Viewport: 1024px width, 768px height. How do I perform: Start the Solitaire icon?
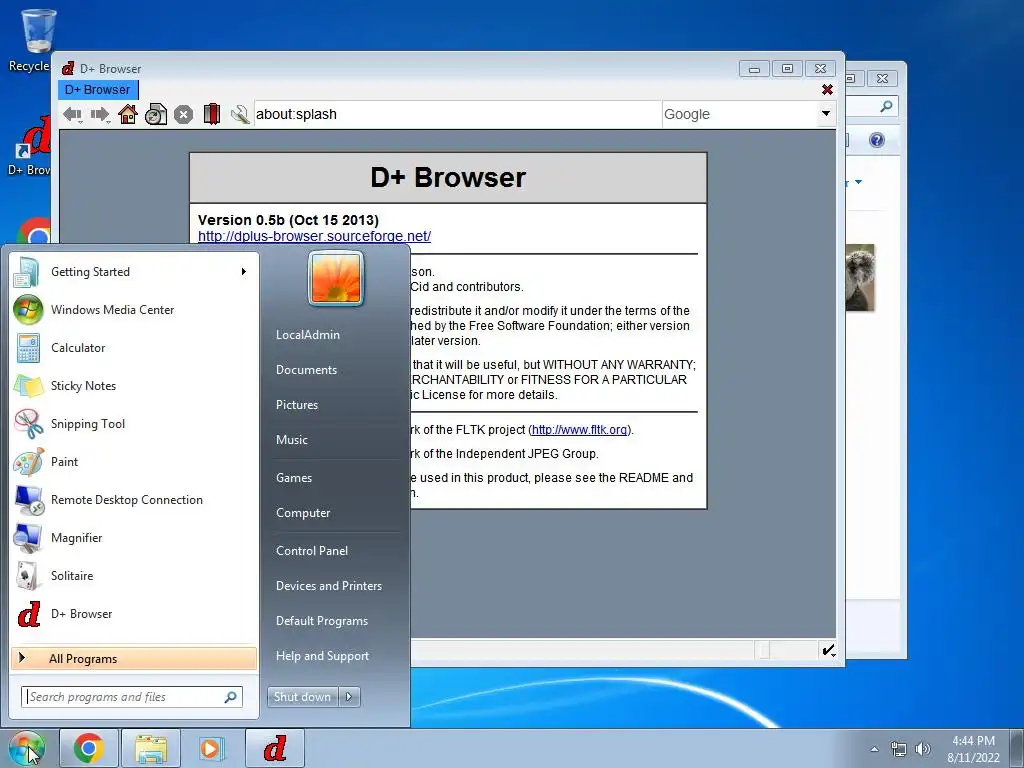tap(28, 575)
